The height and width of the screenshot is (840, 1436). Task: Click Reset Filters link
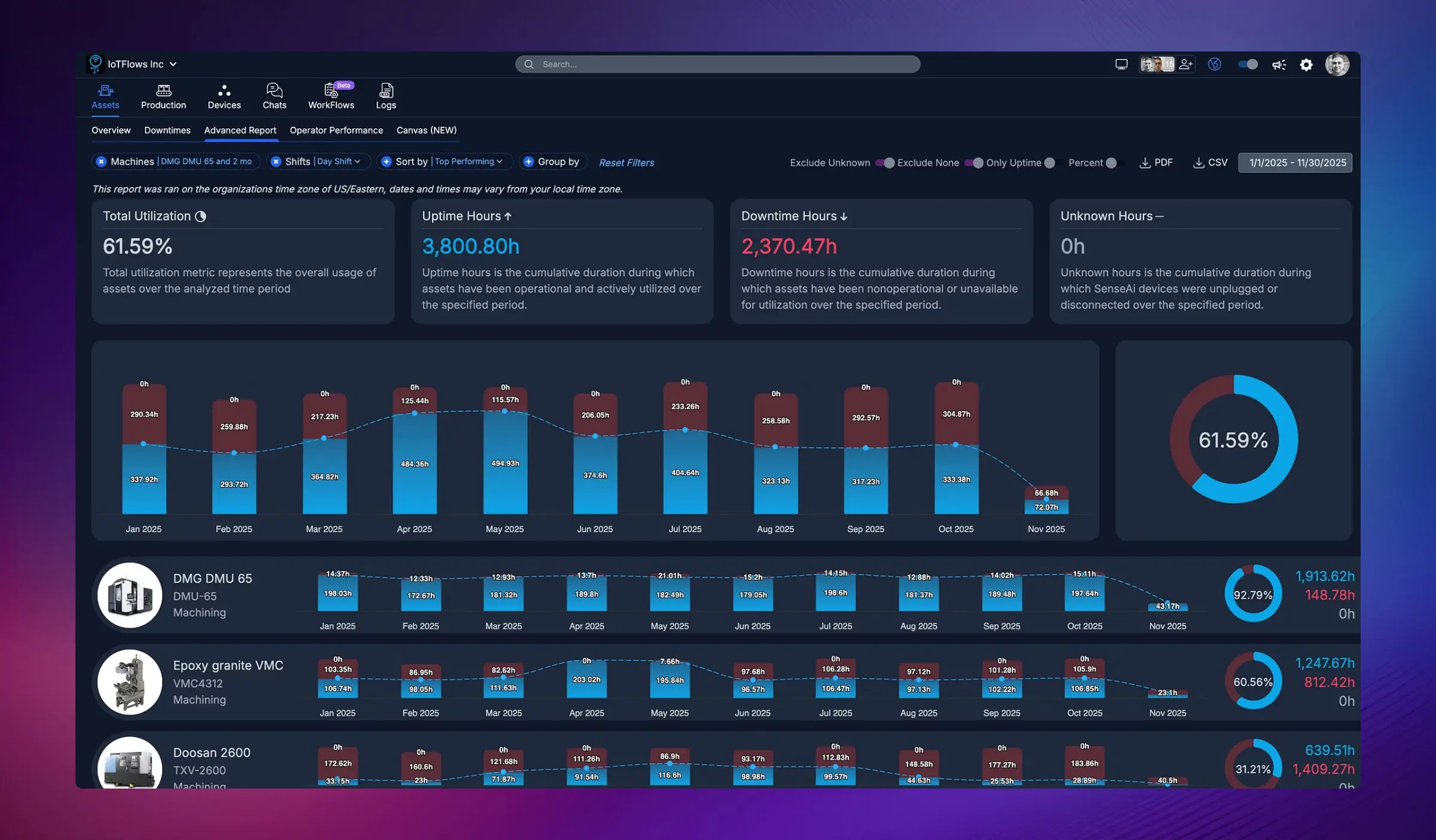click(x=626, y=162)
